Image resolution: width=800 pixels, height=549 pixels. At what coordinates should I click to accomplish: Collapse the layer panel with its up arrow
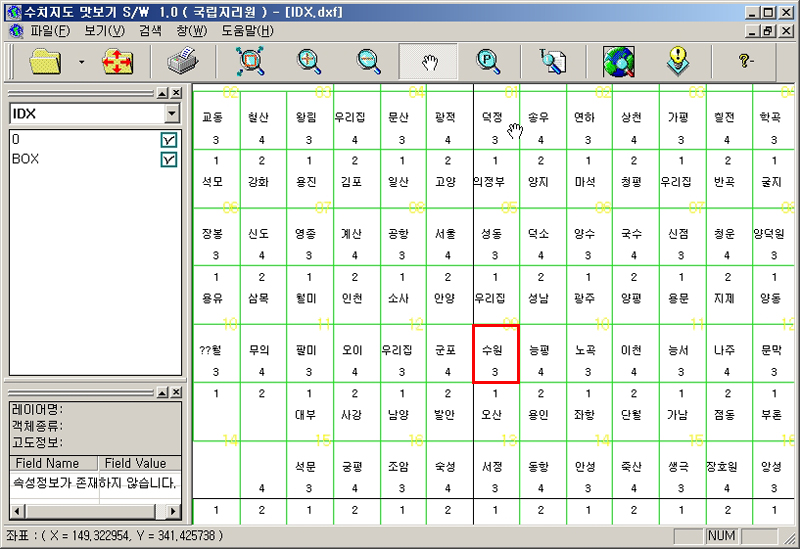(162, 93)
